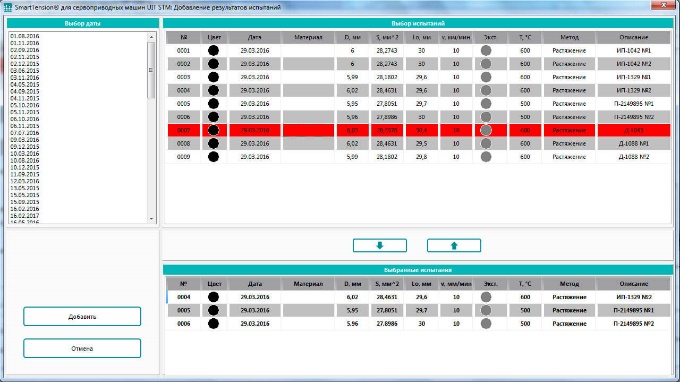The image size is (680, 382).
Task: Click date list scrollbar up arrow
Action: click(151, 37)
